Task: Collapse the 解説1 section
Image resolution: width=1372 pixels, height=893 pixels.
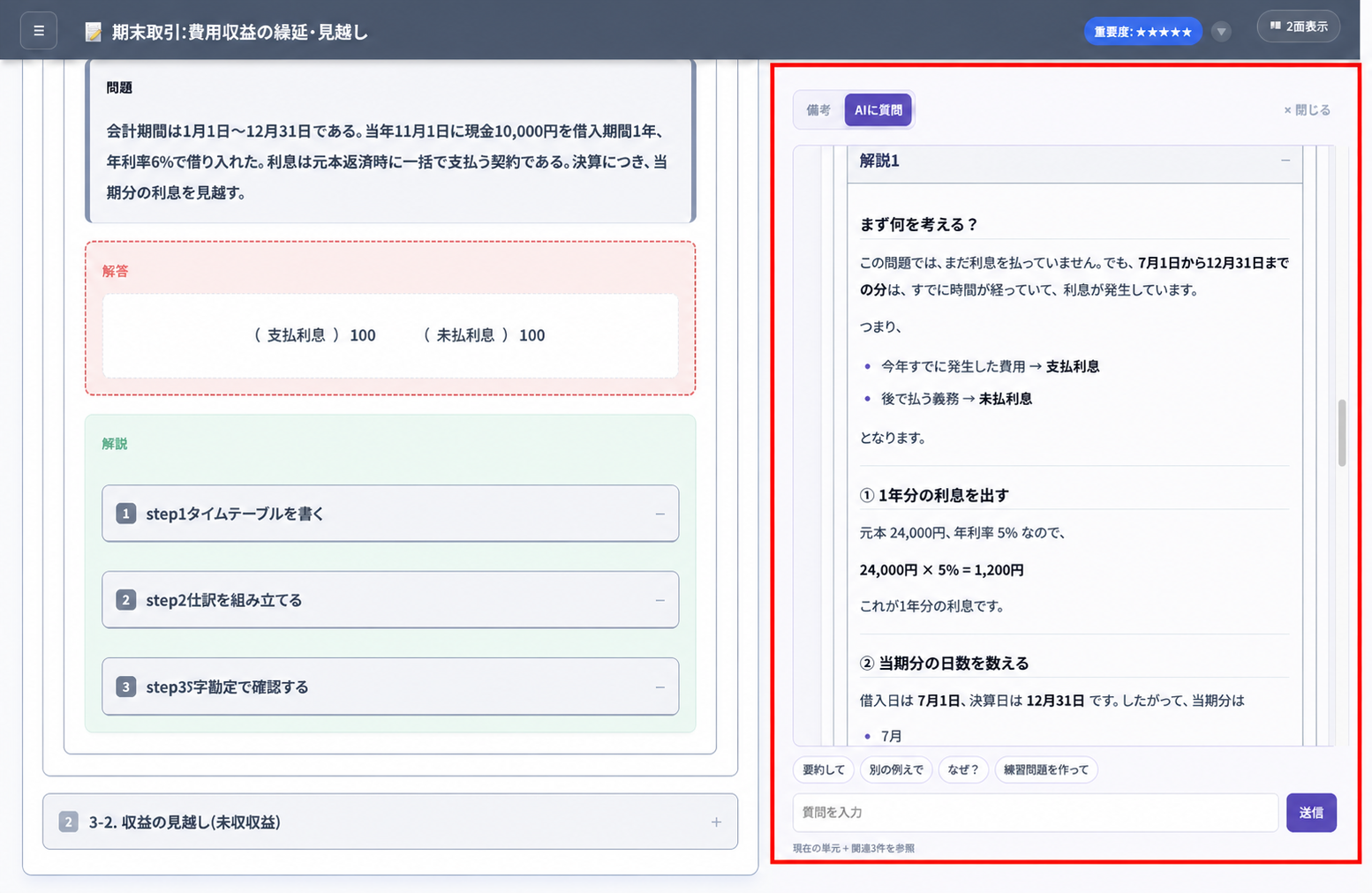Action: 1285,161
